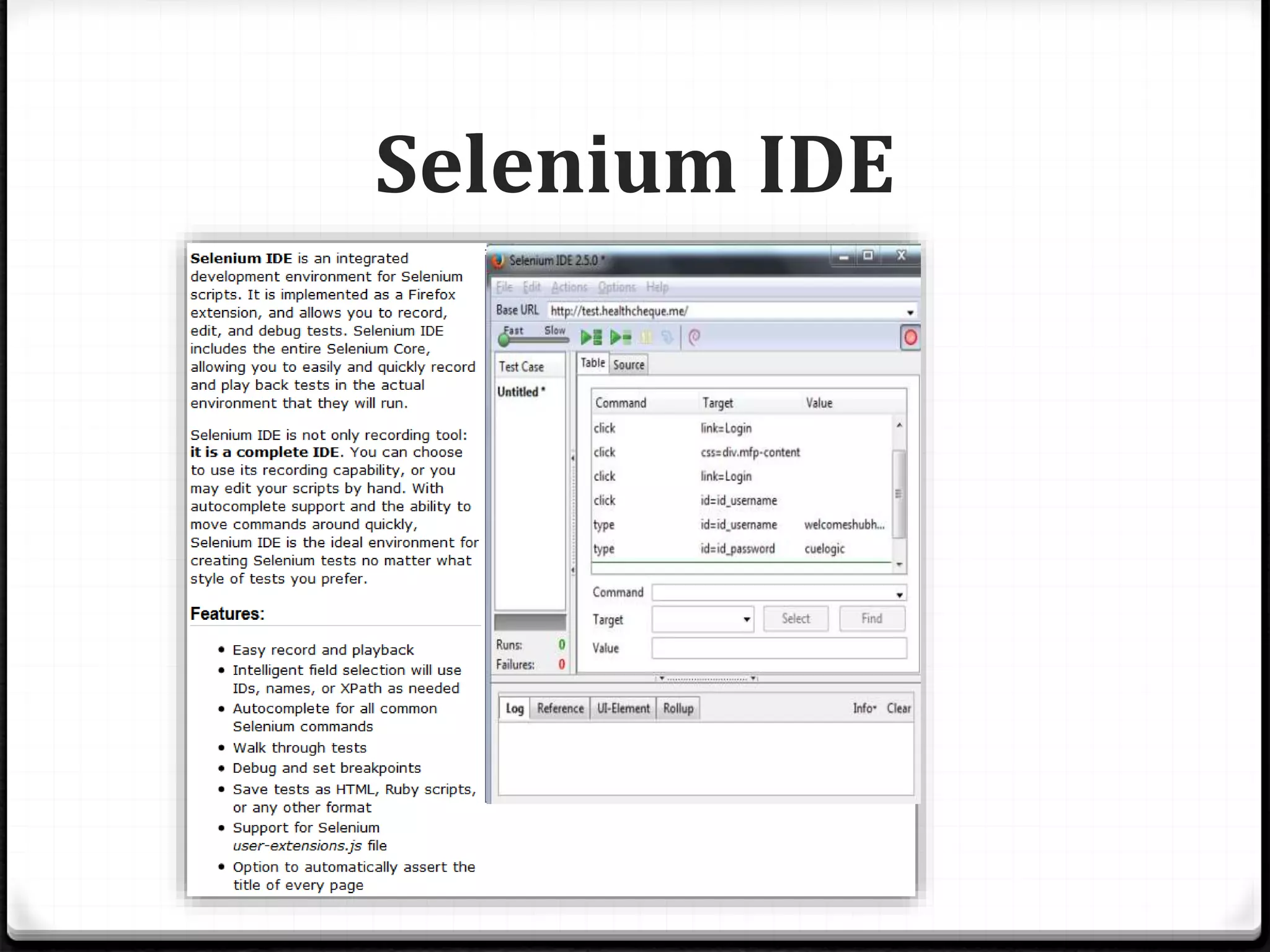Click the Firefox icon in title bar
This screenshot has height=952, width=1270.
497,260
